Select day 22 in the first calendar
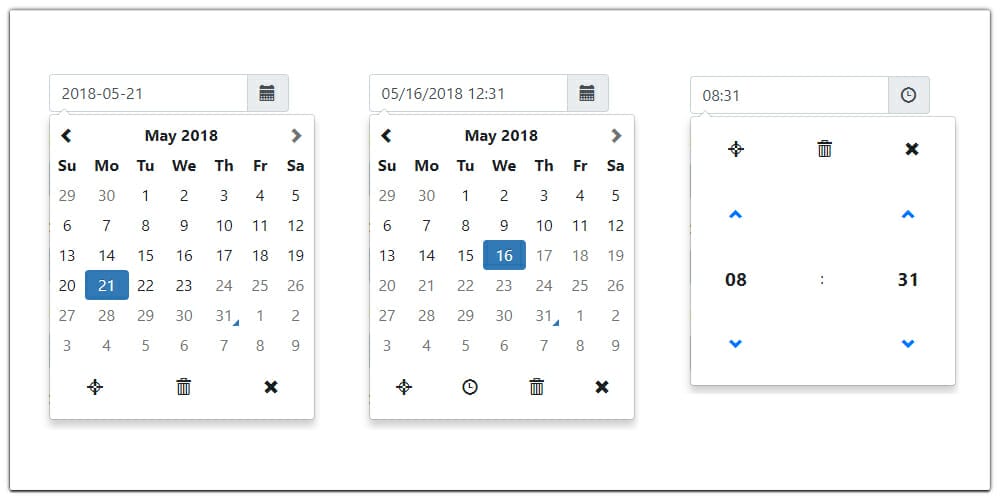 [x=145, y=285]
